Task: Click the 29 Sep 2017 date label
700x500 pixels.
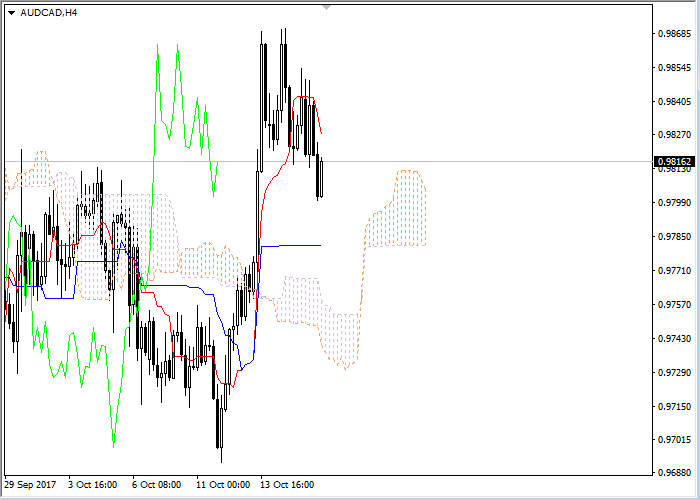Action: [x=30, y=485]
